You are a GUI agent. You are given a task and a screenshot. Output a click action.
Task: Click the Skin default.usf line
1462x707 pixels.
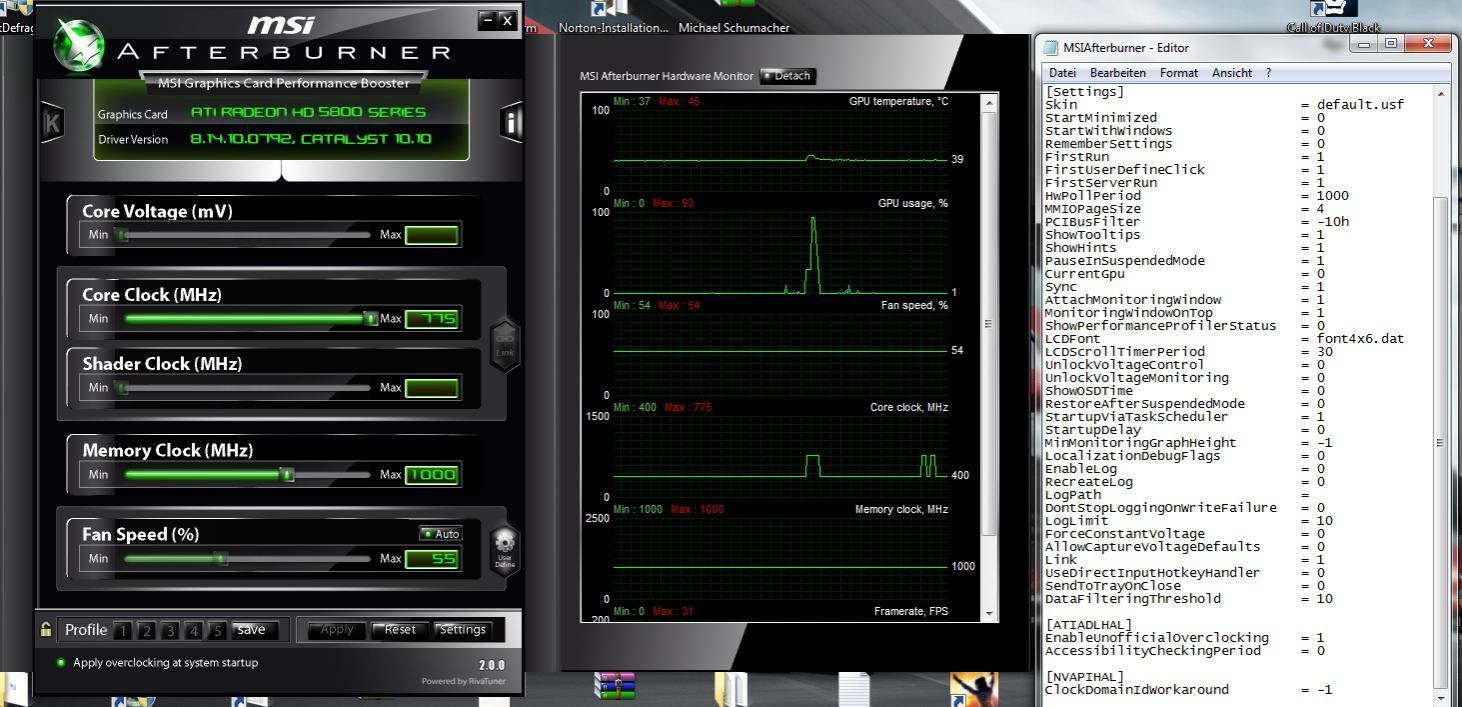pos(1225,105)
